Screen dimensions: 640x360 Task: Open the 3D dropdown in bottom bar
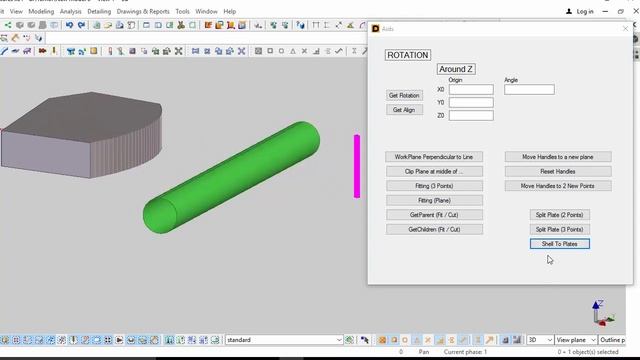click(x=540, y=340)
